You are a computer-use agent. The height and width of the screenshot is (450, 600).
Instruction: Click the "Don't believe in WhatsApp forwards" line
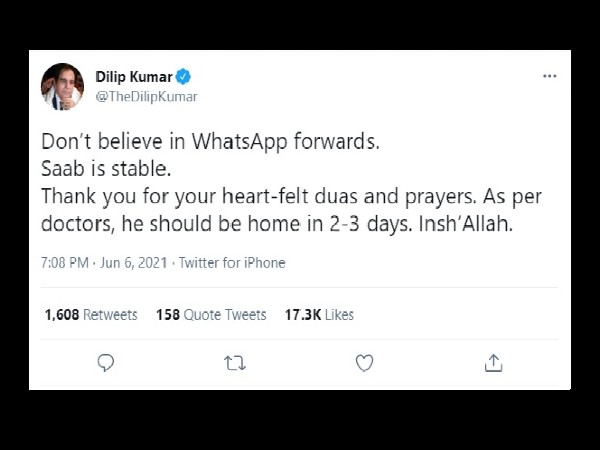[210, 141]
